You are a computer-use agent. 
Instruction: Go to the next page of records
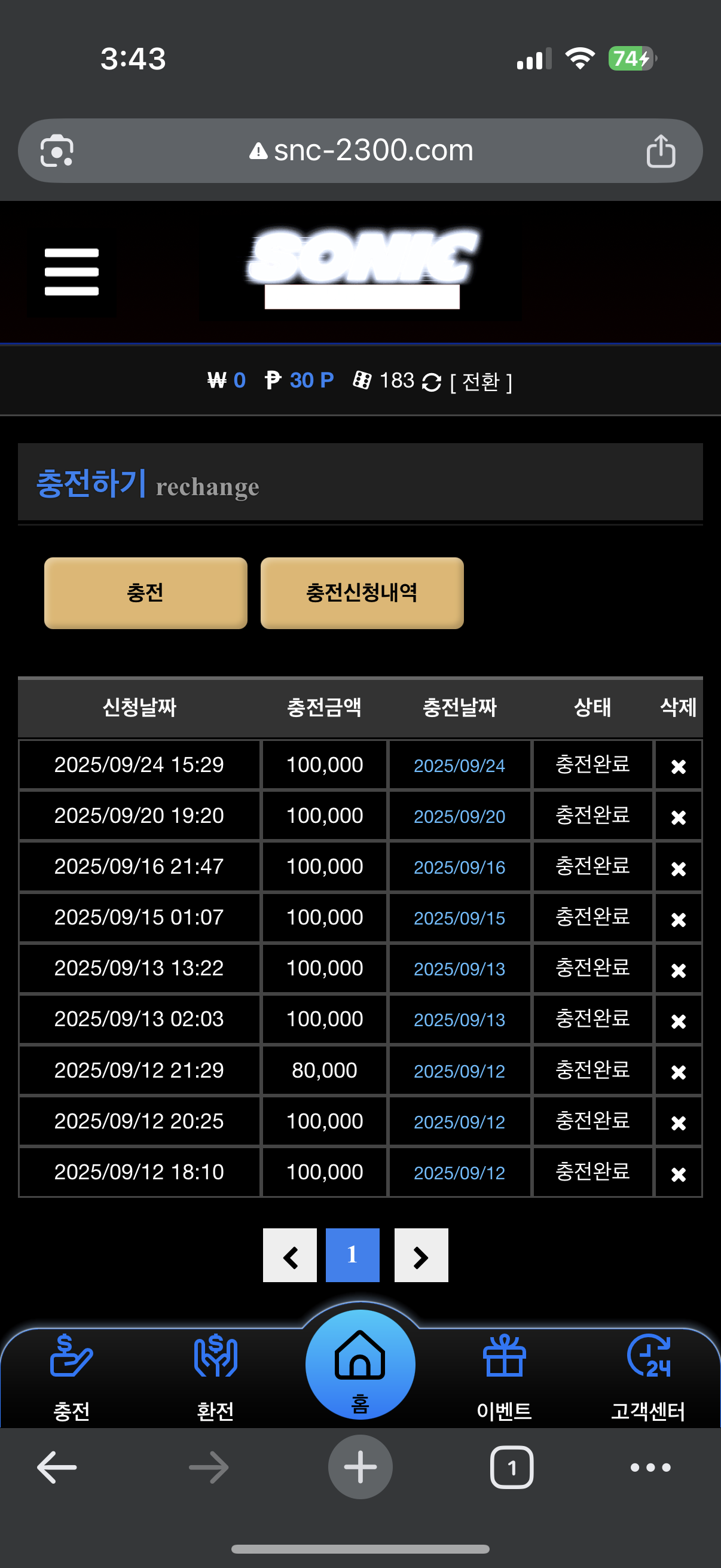tap(421, 1256)
